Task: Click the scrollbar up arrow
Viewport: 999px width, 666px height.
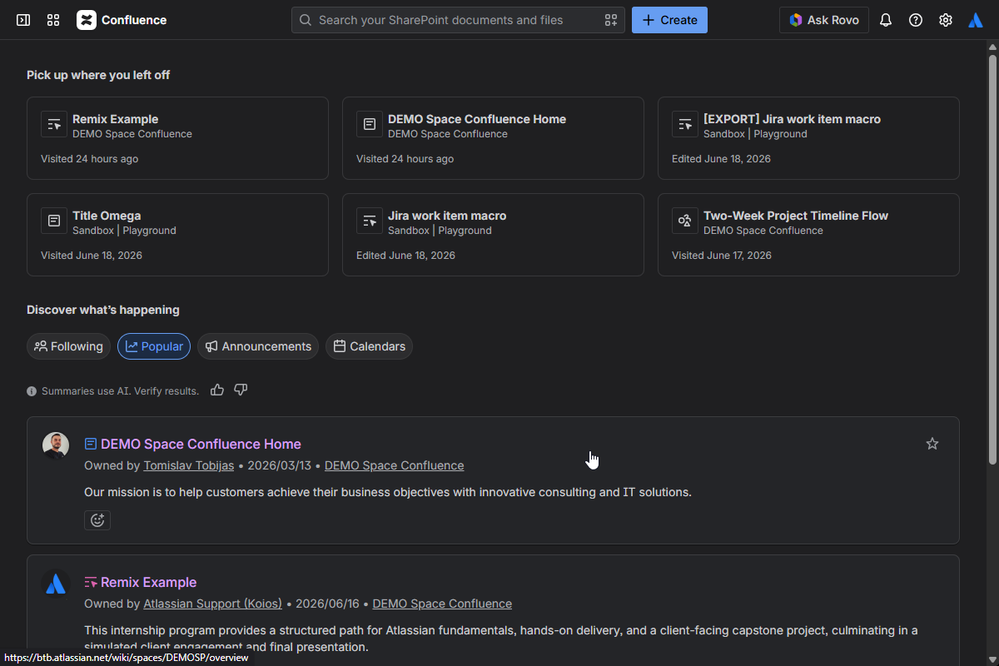Action: click(992, 47)
